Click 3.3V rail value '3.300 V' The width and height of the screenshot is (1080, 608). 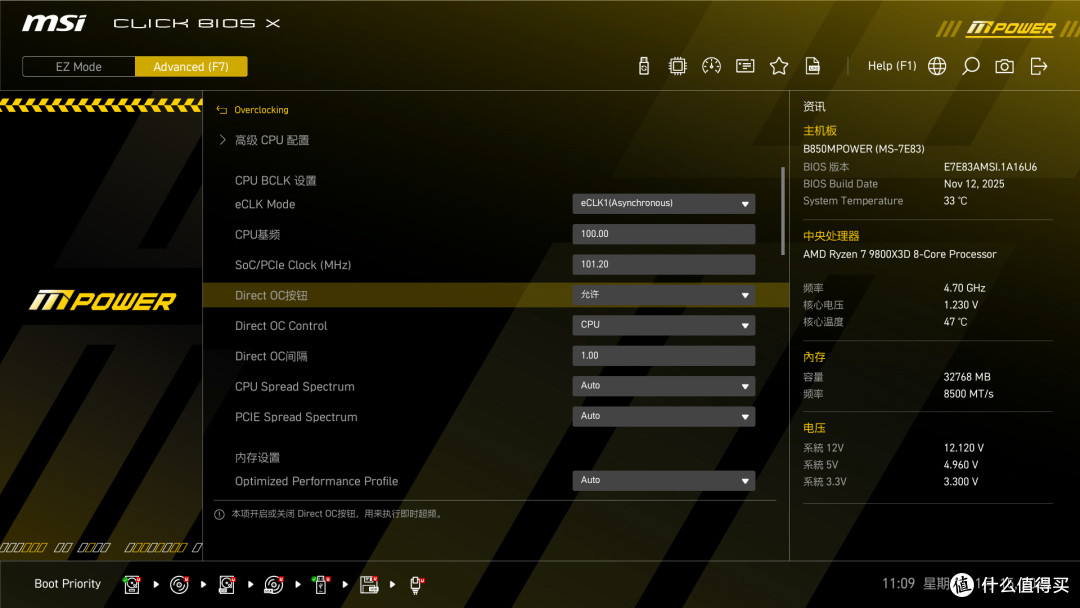pos(961,482)
